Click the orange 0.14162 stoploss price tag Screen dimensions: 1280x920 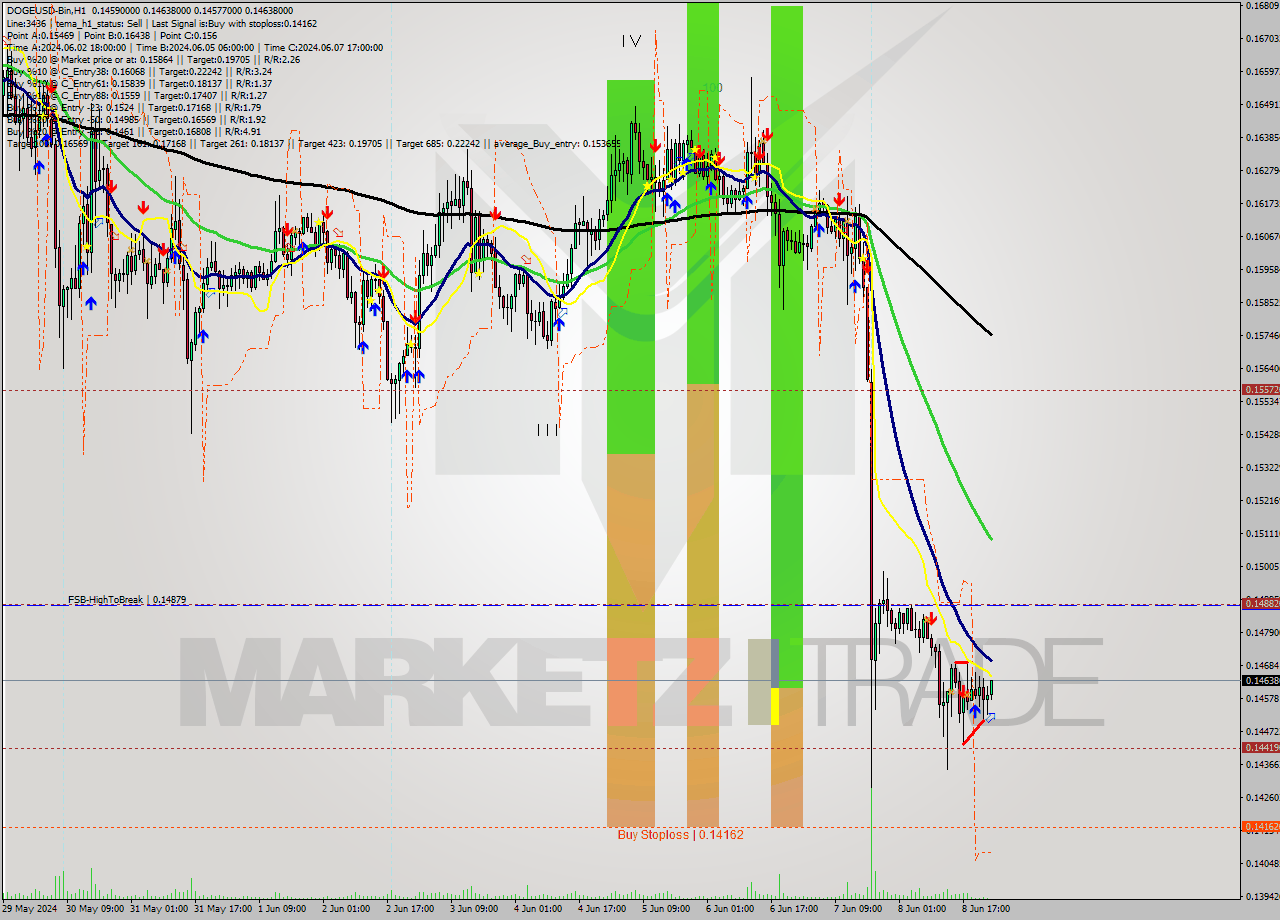pos(1260,826)
